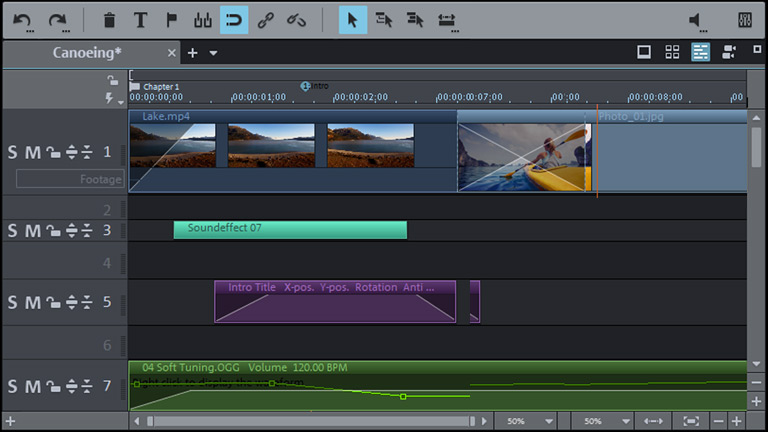Maximize the arranger panel square icon
The image size is (768, 432).
[757, 49]
